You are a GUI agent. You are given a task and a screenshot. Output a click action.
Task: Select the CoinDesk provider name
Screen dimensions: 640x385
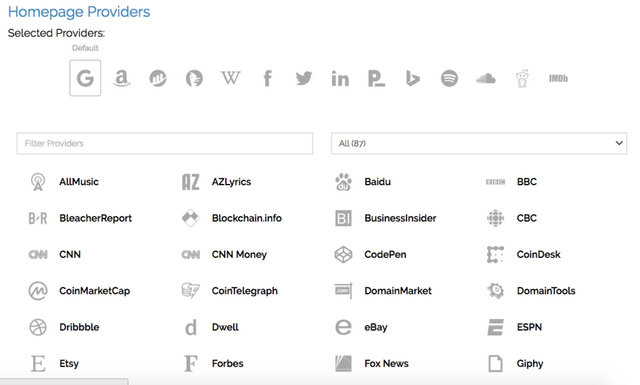click(x=538, y=254)
